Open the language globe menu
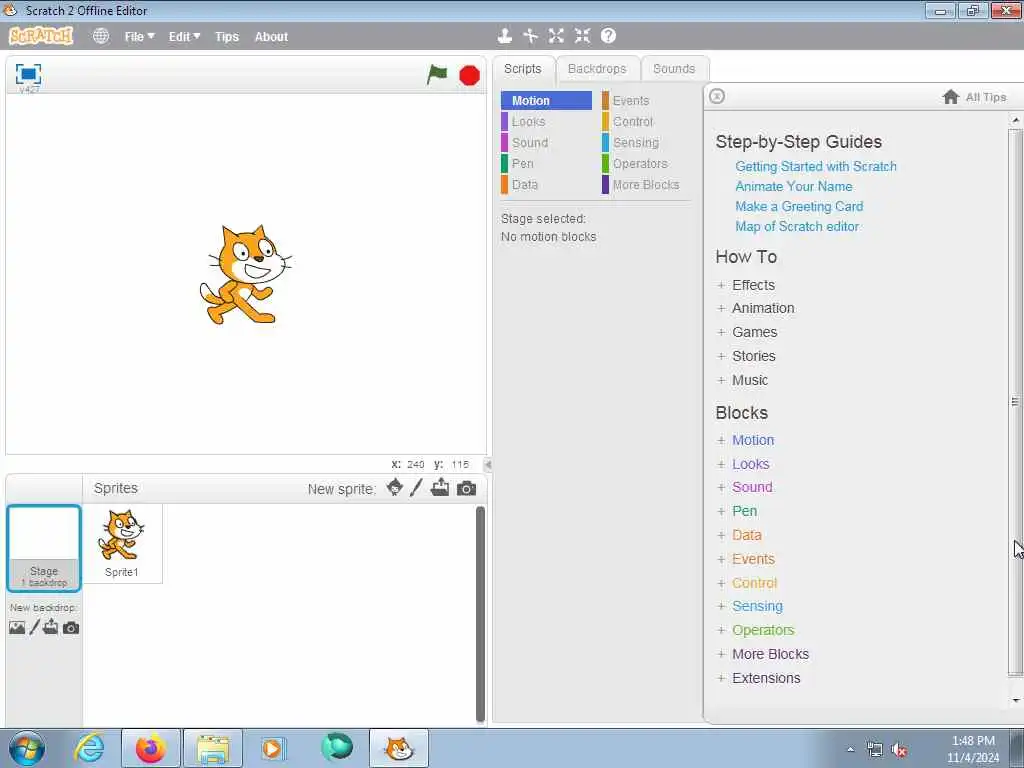The image size is (1024, 768). 101,36
